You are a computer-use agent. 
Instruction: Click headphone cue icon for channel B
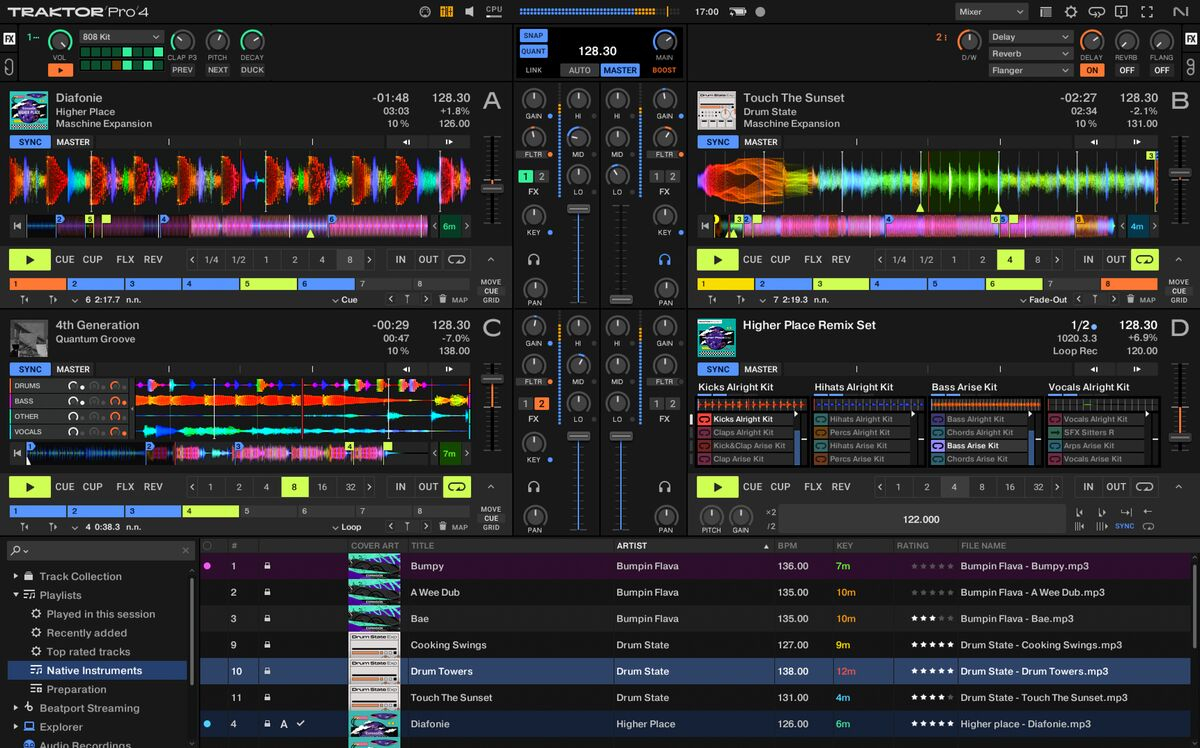[x=665, y=260]
